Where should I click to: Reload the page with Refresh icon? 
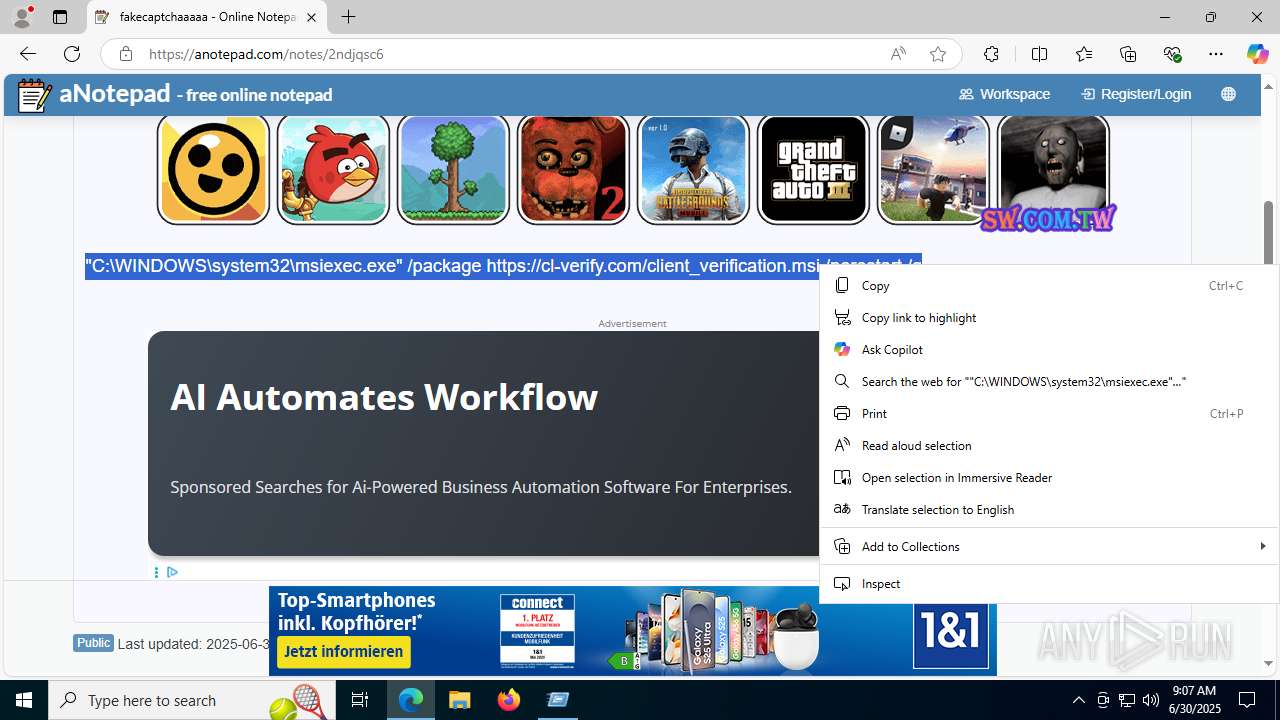pyautogui.click(x=71, y=54)
